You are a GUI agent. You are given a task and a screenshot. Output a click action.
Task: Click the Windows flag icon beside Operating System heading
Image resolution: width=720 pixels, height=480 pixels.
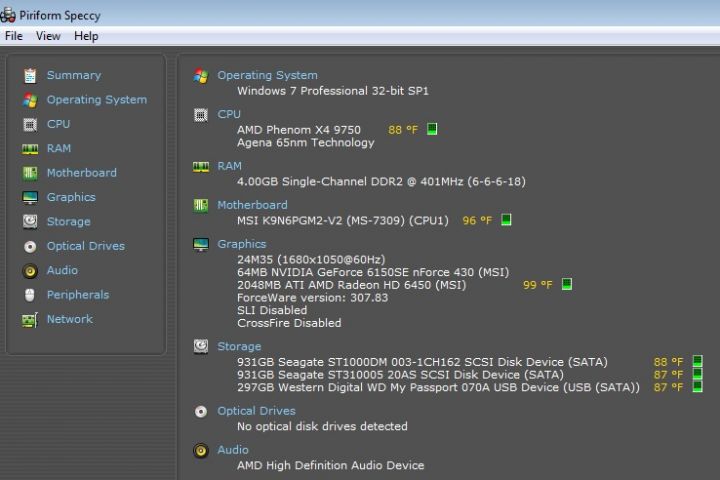[x=201, y=76]
